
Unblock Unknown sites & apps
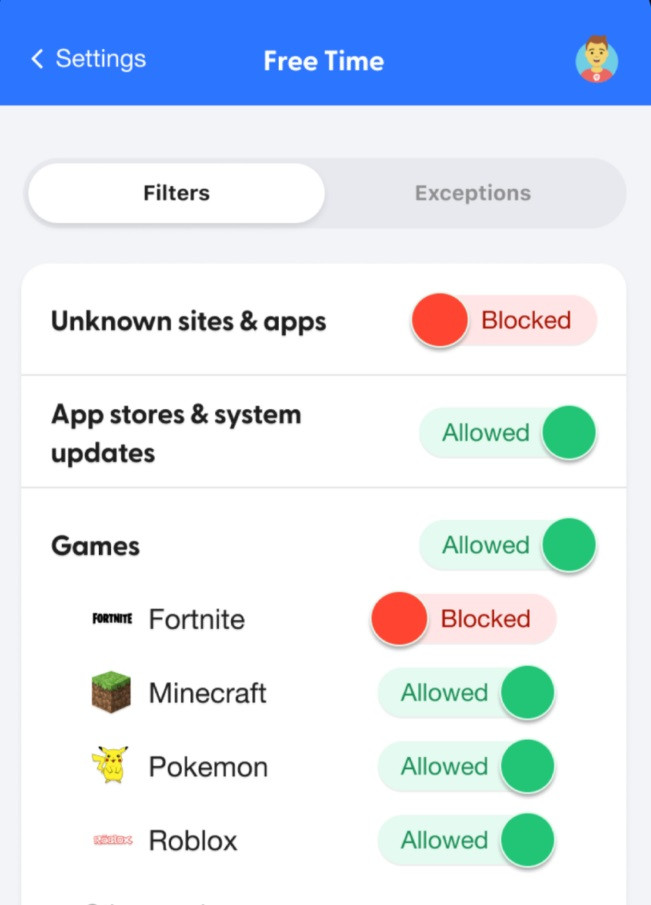(504, 320)
